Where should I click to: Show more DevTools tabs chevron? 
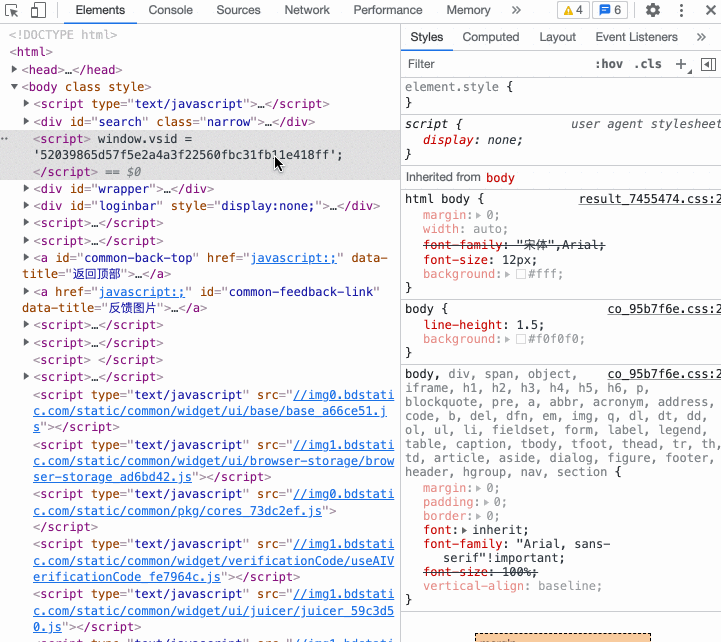[x=516, y=10]
